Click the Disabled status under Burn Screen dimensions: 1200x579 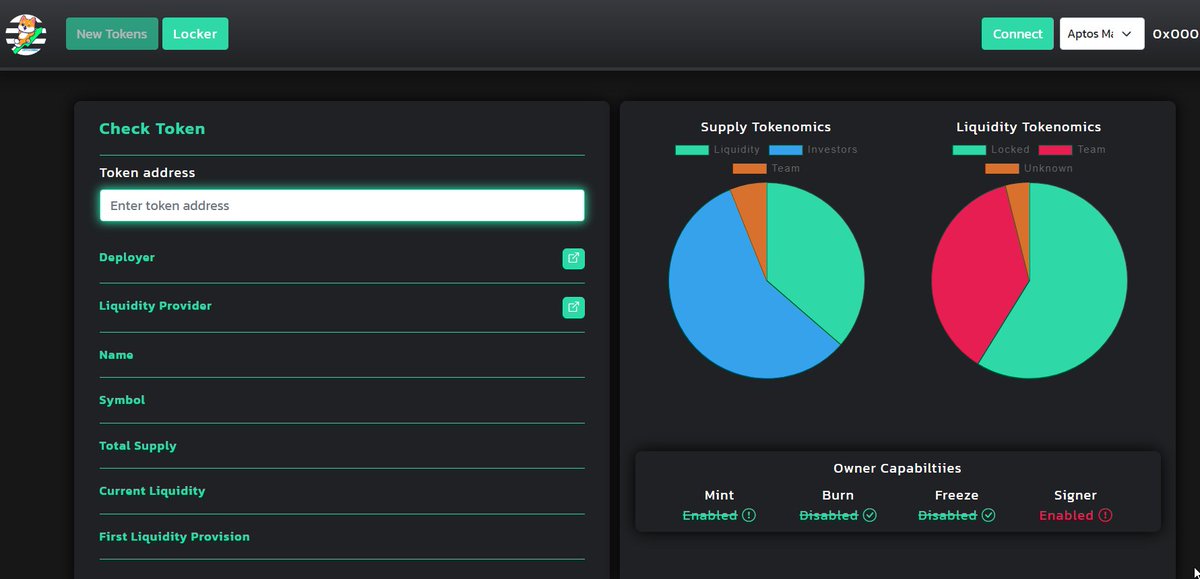829,516
